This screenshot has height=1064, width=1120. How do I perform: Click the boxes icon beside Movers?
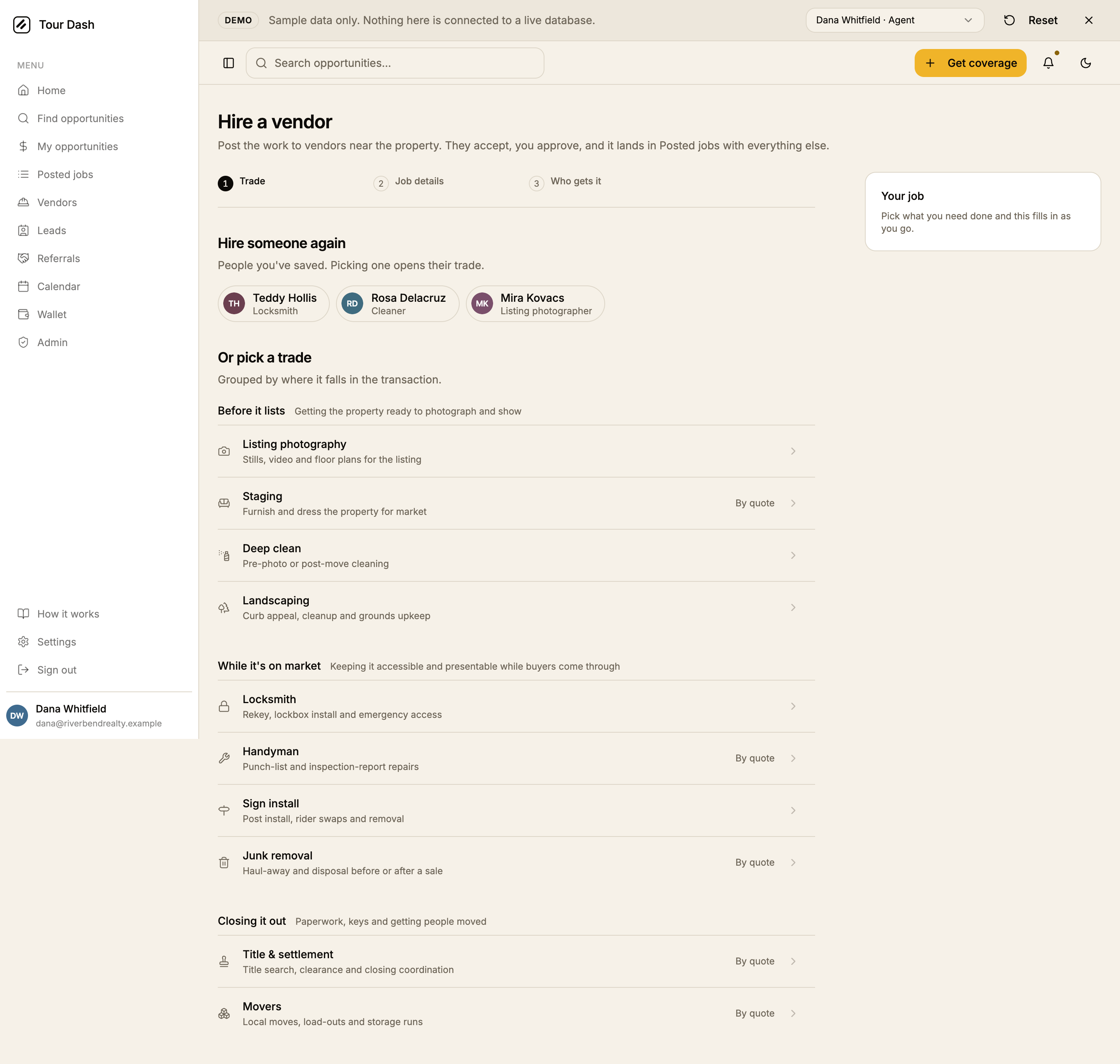224,1013
